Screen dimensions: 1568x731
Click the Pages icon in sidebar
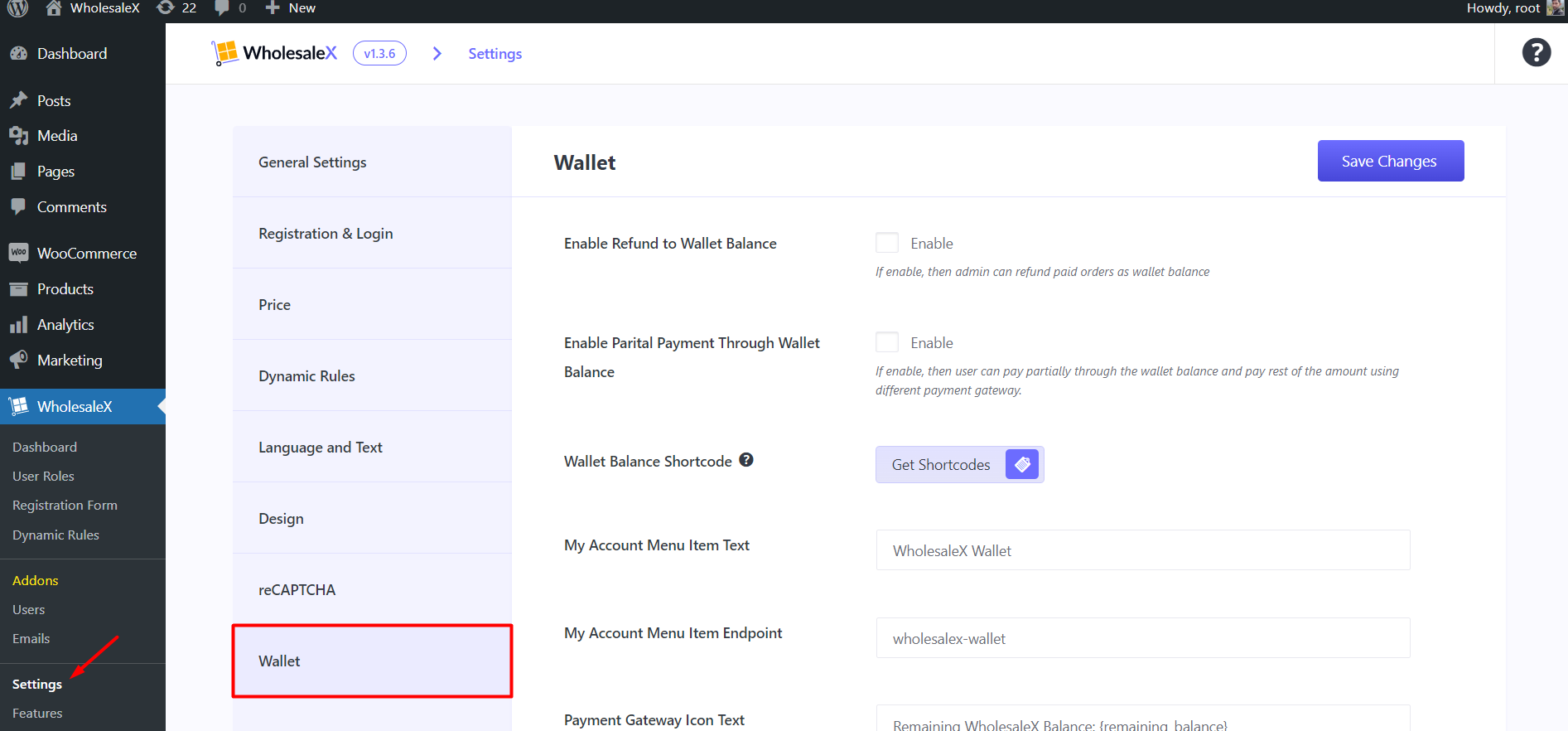19,172
